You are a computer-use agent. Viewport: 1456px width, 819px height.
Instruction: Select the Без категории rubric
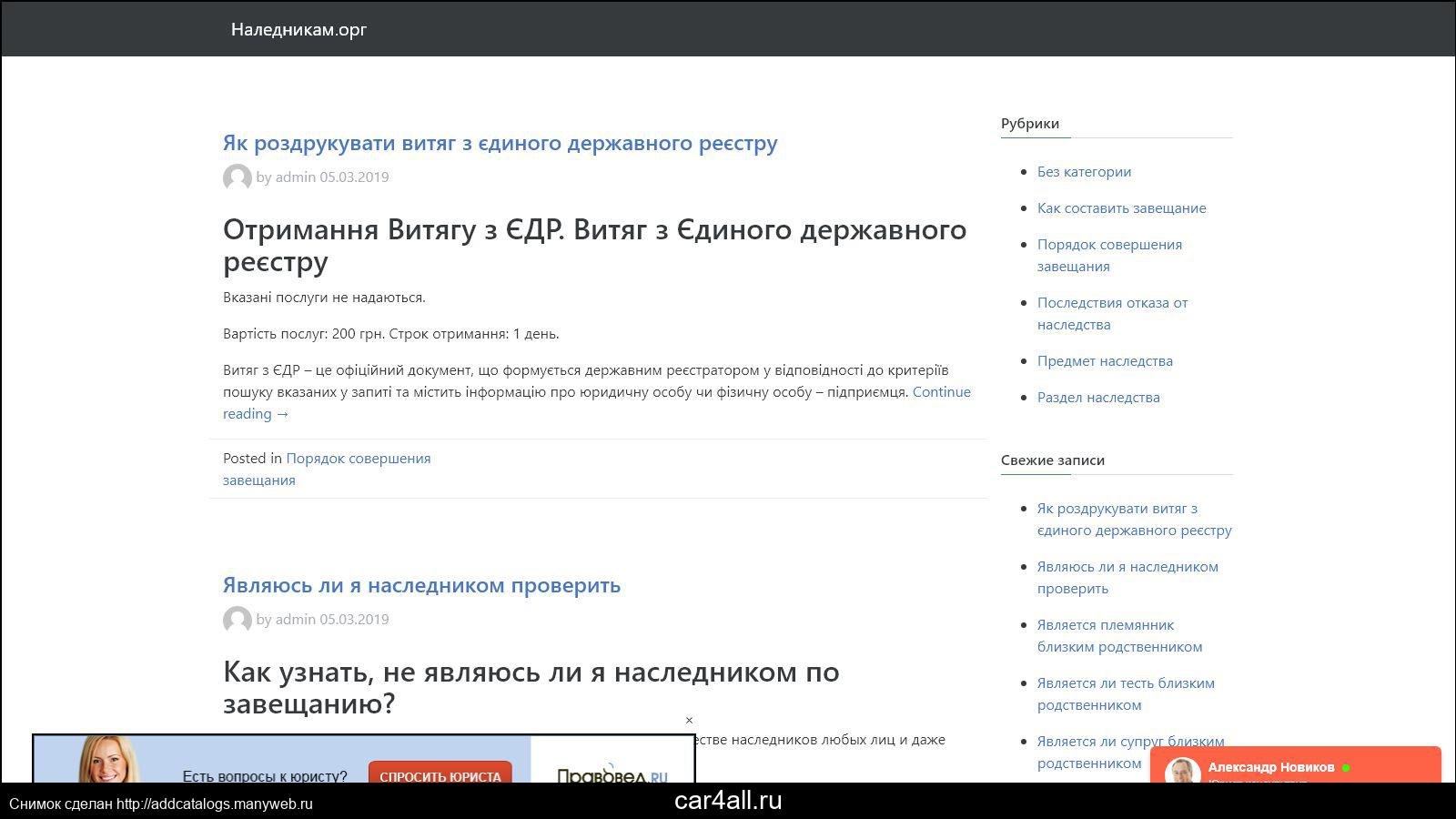point(1084,172)
